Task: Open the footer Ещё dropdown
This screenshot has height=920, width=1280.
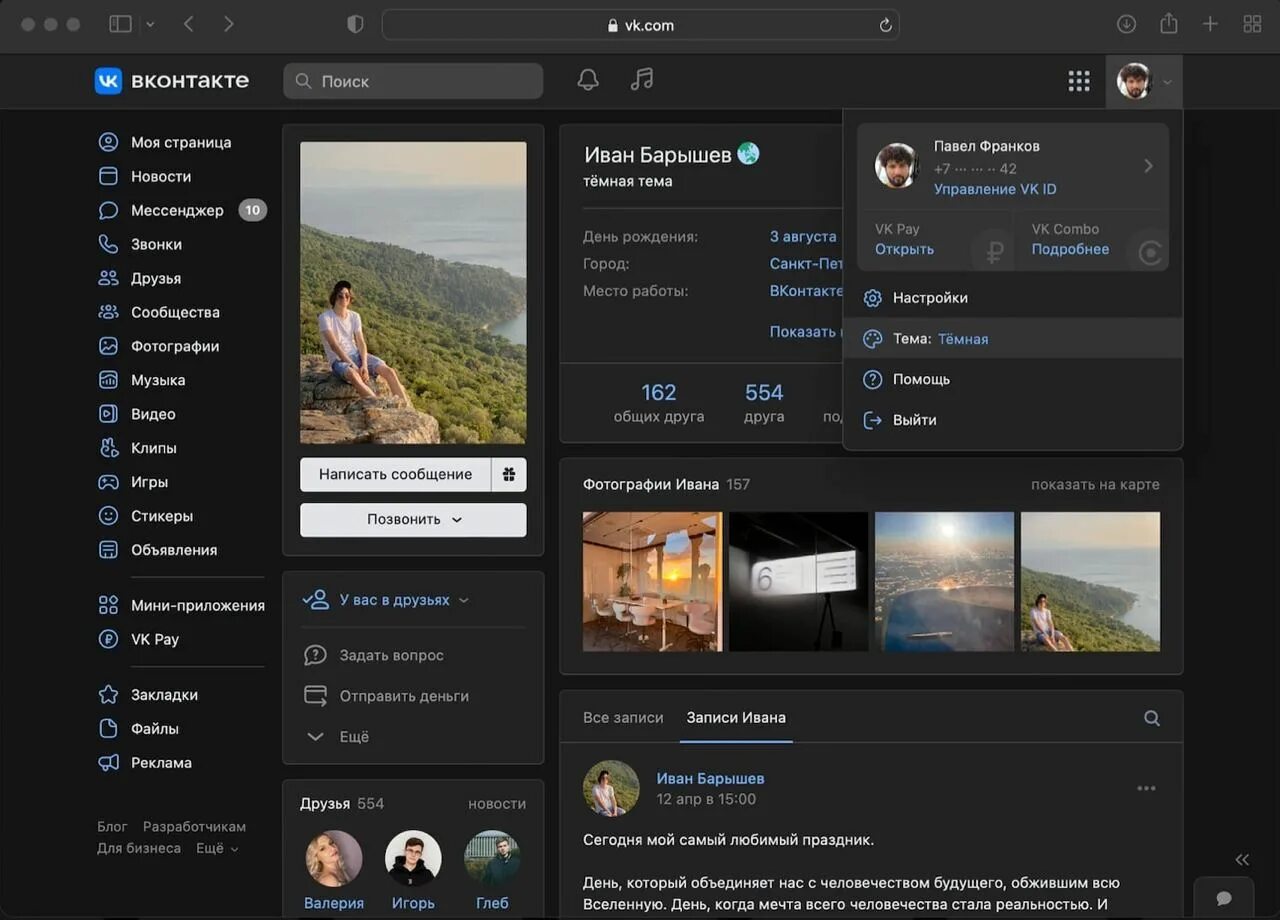Action: (x=218, y=848)
